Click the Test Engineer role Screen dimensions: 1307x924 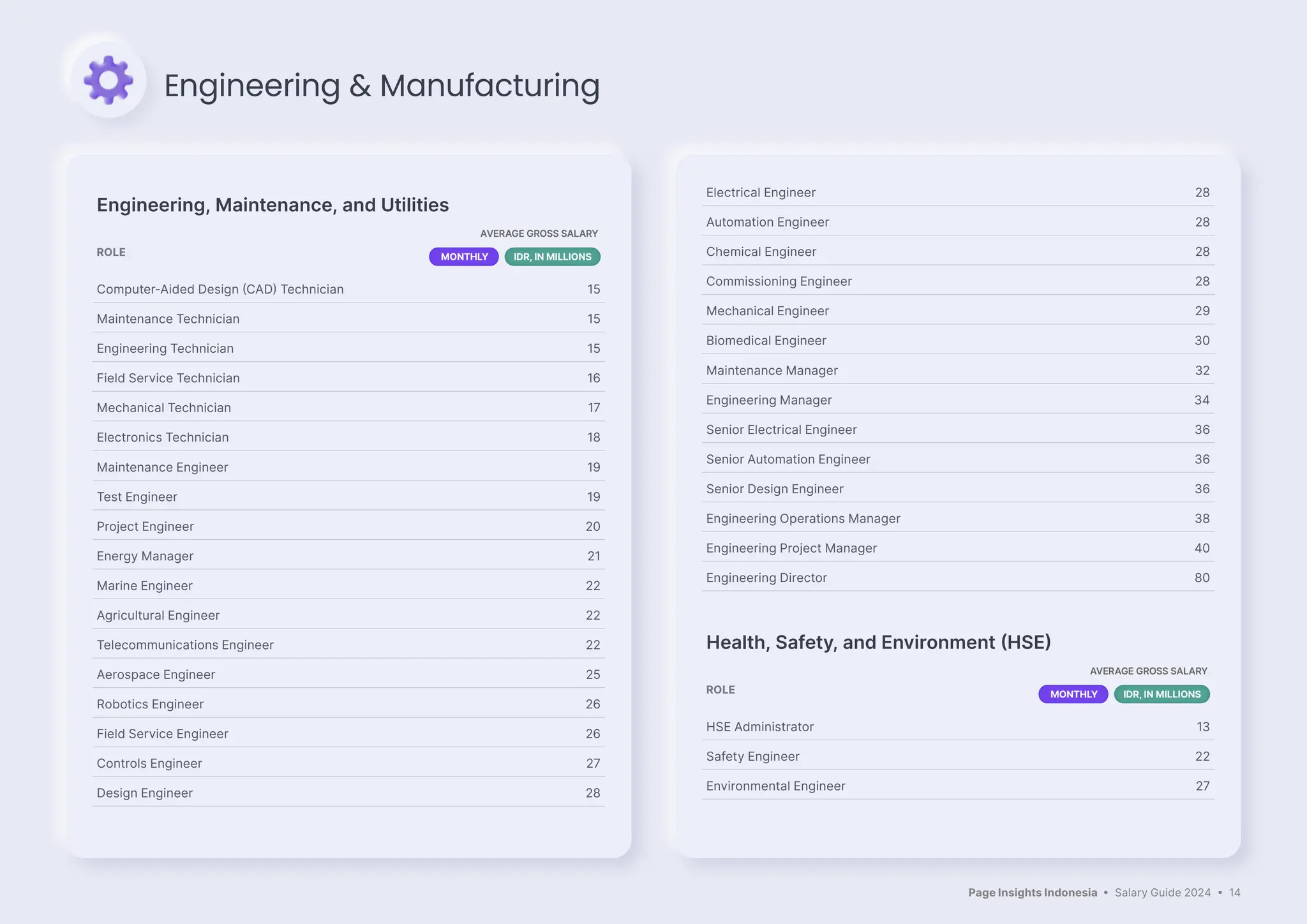pos(137,497)
